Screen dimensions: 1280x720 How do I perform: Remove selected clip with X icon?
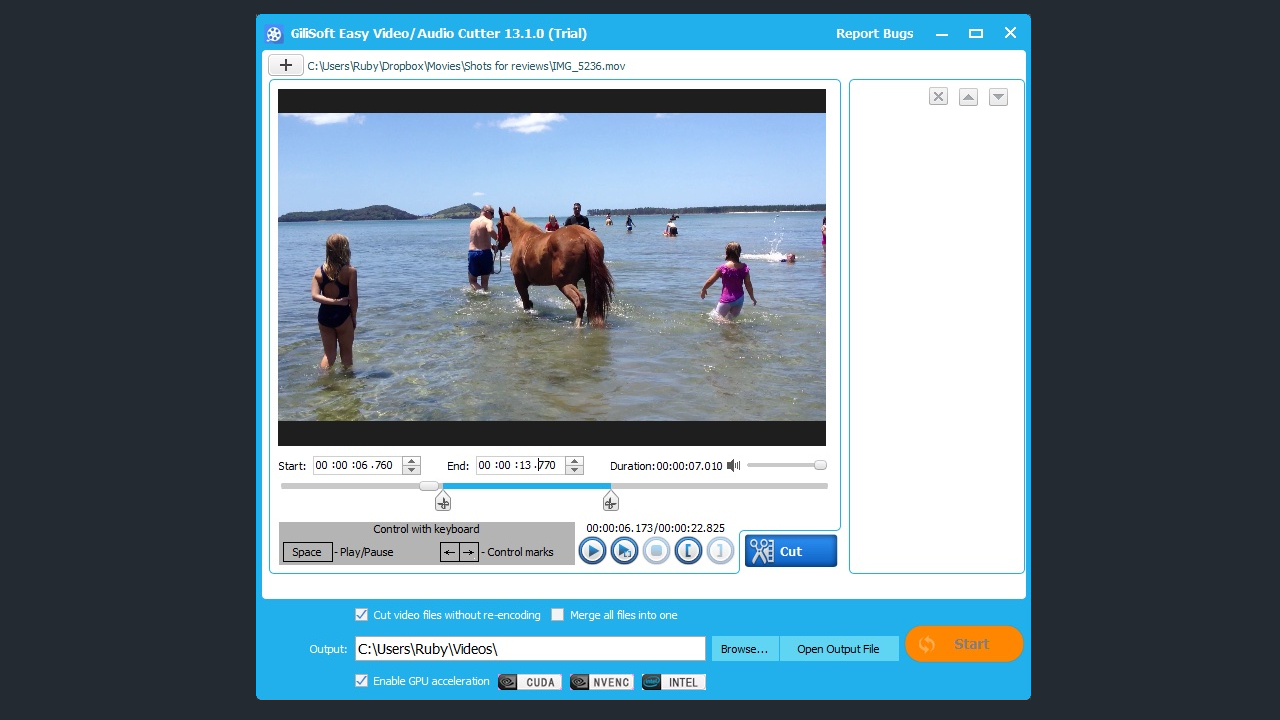[938, 97]
